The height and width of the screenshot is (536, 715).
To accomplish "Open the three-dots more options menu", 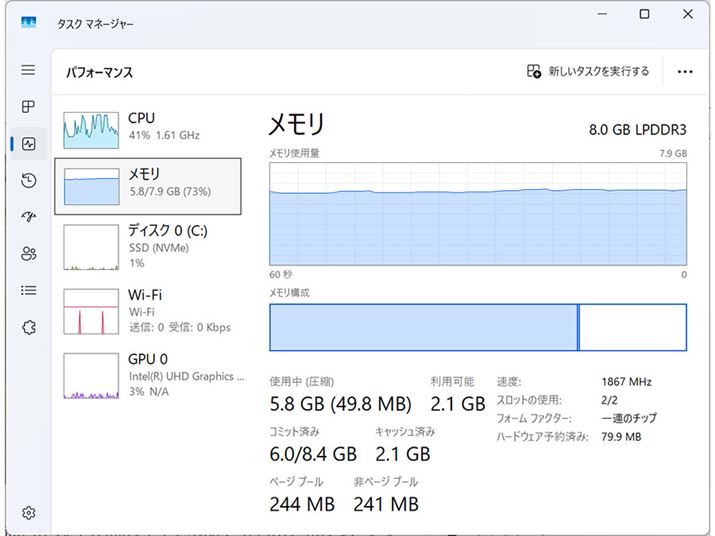I will point(685,72).
